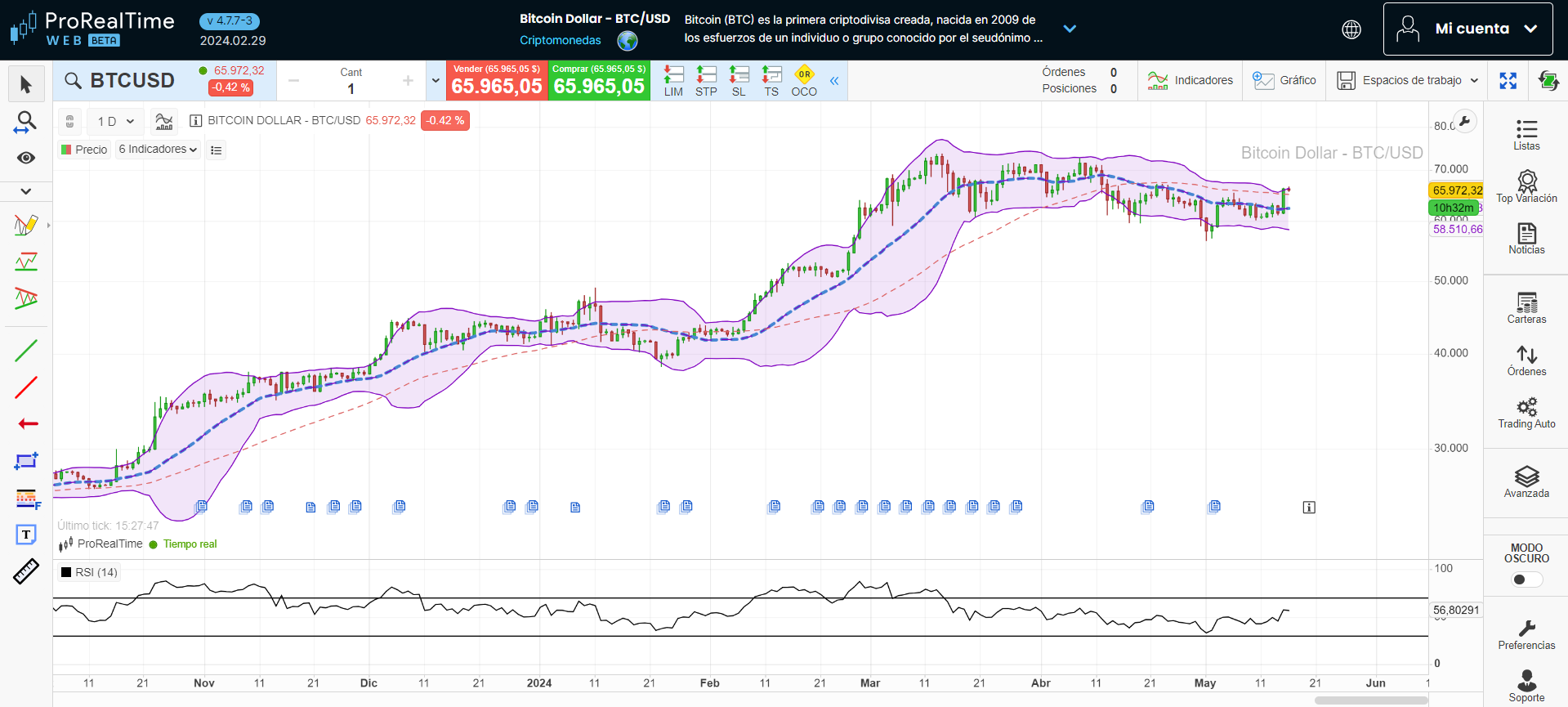Click the v 4.7.7-3 version badge
The image size is (1568, 707).
[x=230, y=21]
